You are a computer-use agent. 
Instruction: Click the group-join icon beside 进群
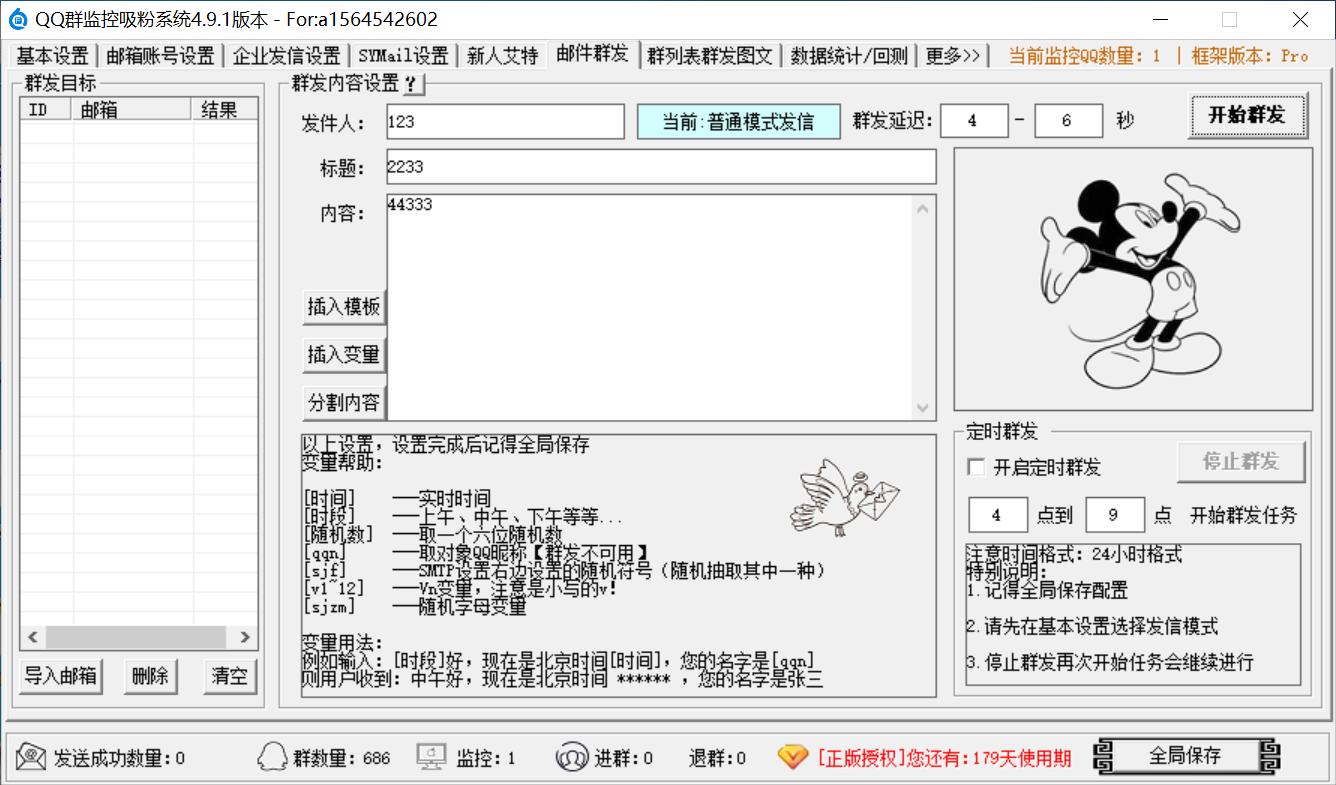click(572, 758)
